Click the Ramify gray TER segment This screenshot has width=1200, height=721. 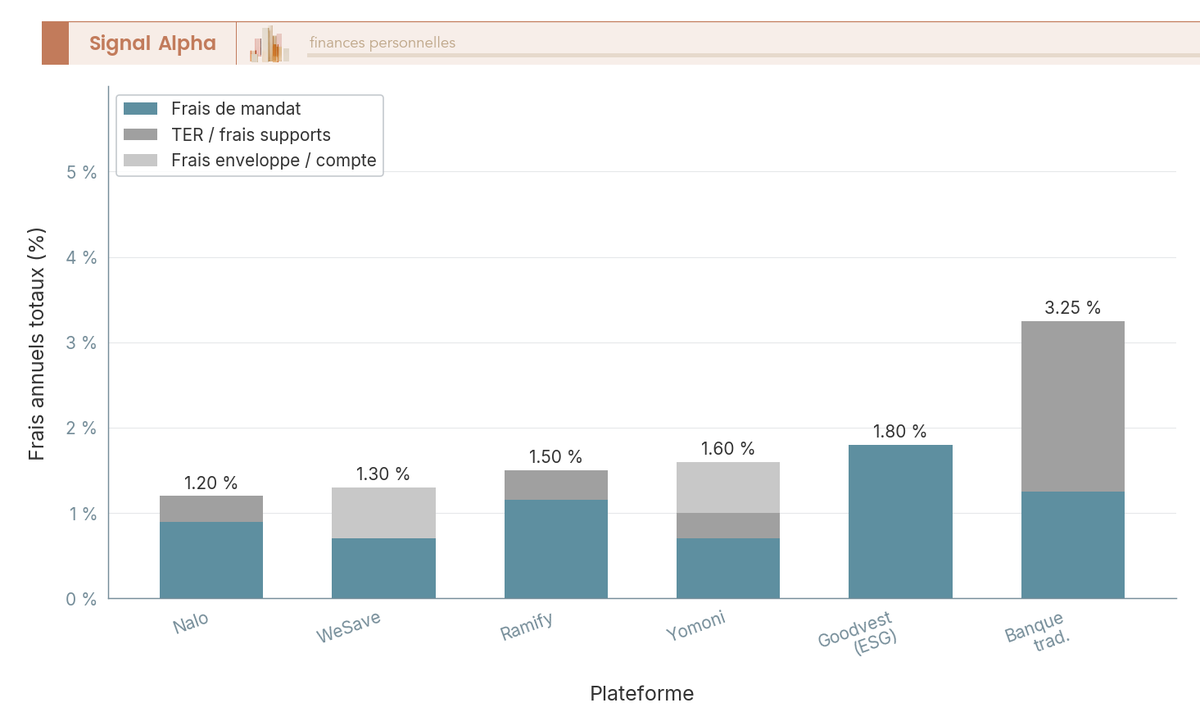pos(556,485)
